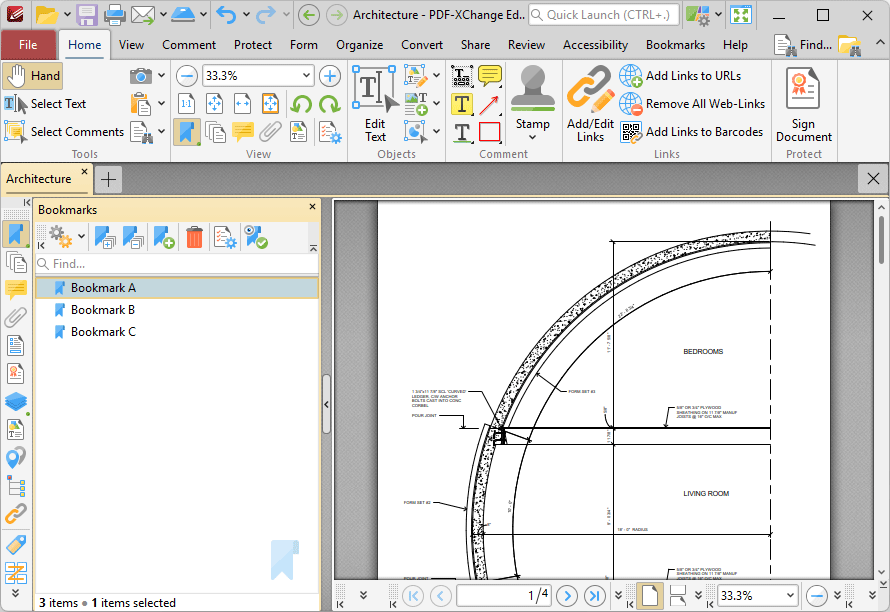This screenshot has height=612, width=890.
Task: Click the add new bookmark icon
Action: tap(164, 237)
